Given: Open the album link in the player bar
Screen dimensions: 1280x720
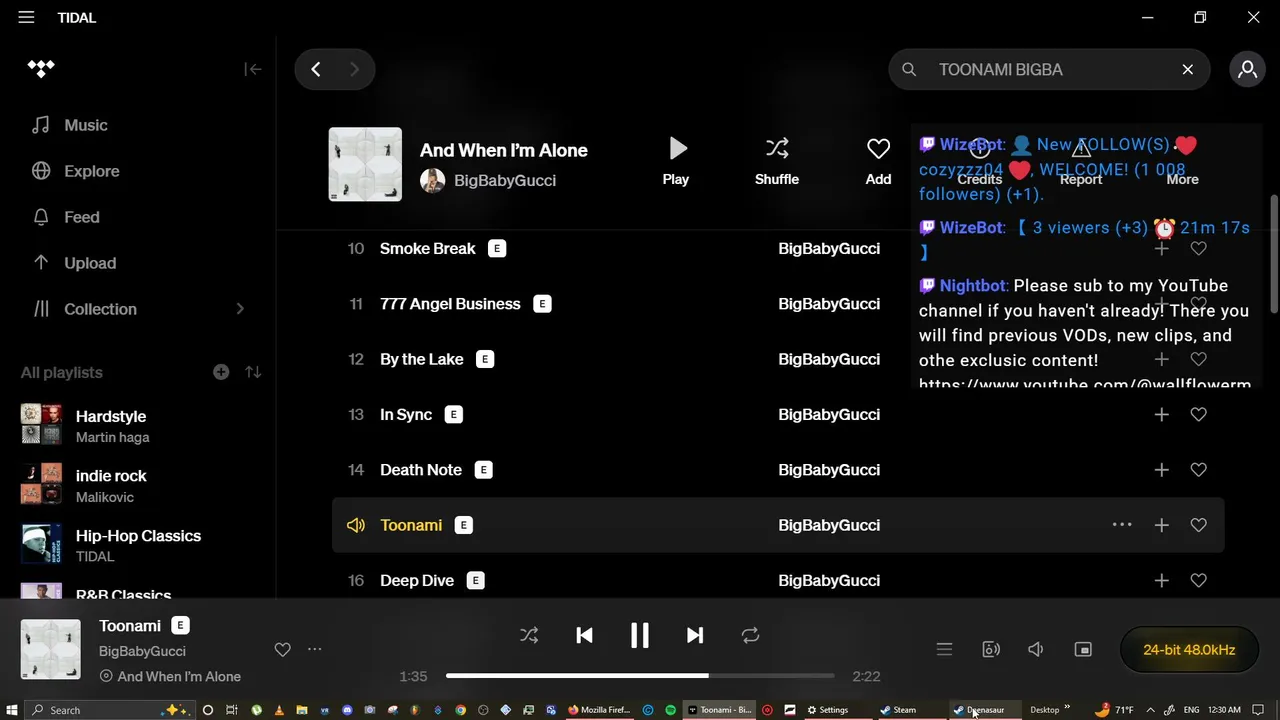Looking at the screenshot, I should point(179,676).
